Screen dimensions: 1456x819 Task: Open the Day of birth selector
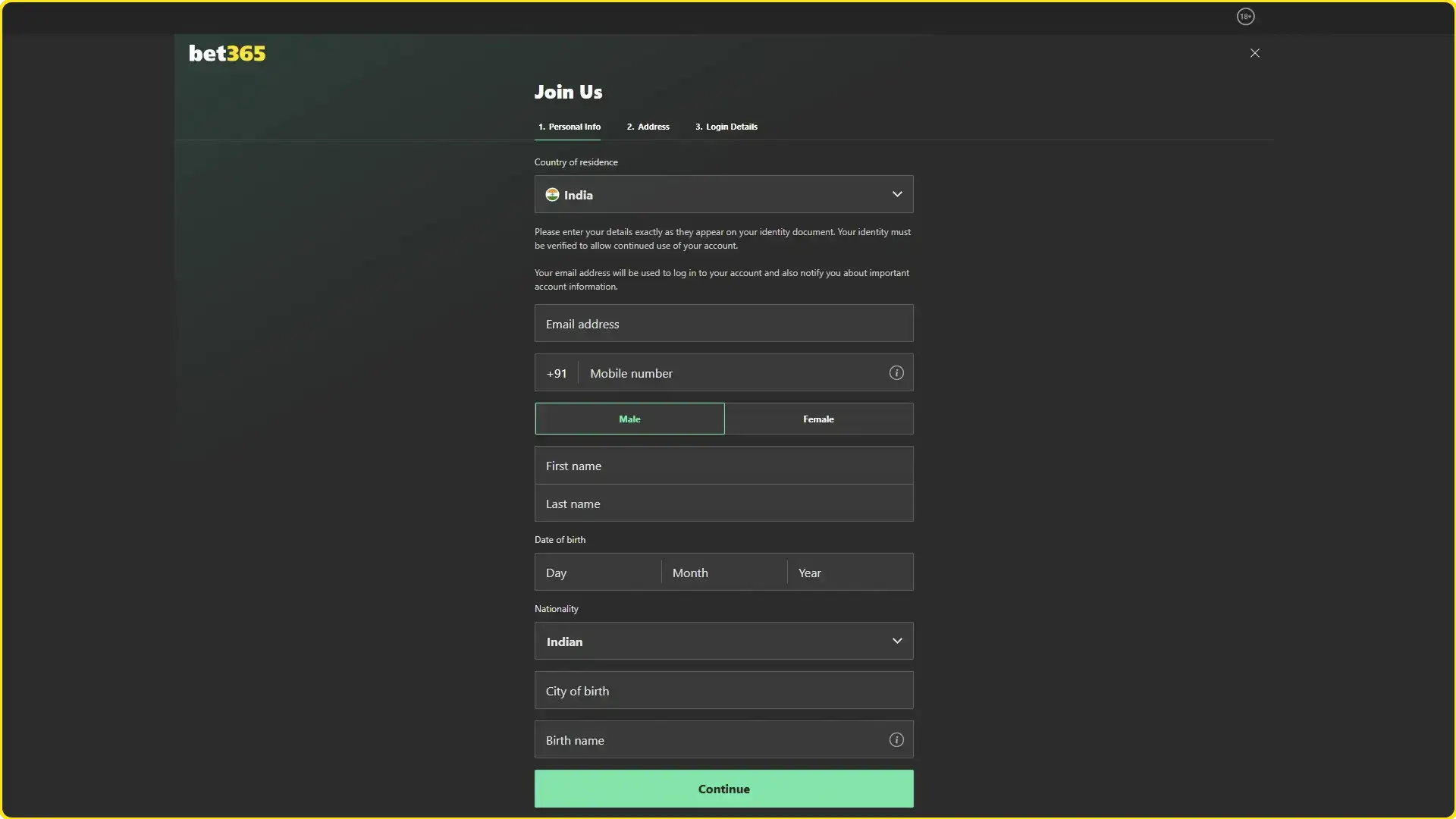[598, 573]
